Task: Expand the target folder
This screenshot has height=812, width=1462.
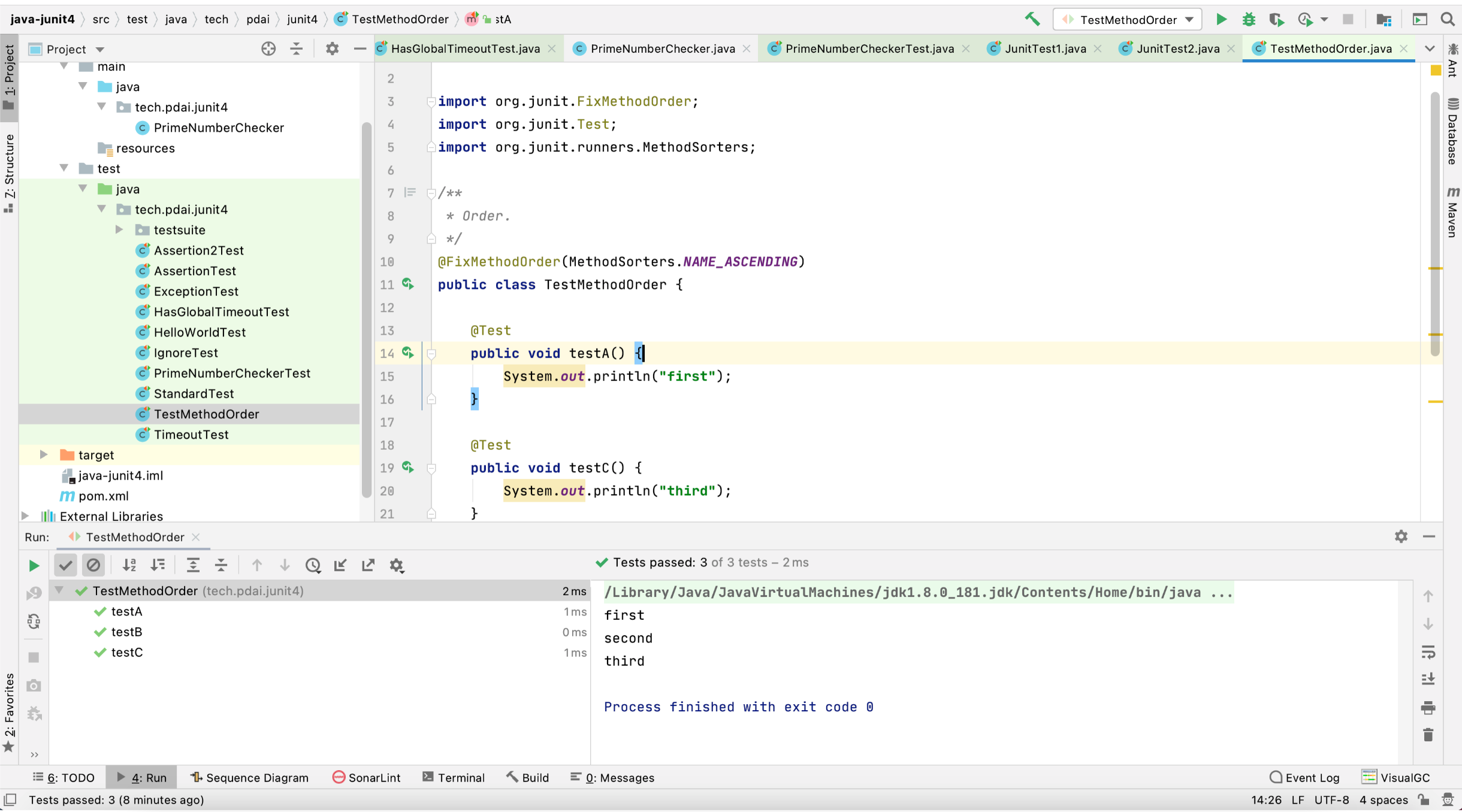Action: (44, 455)
